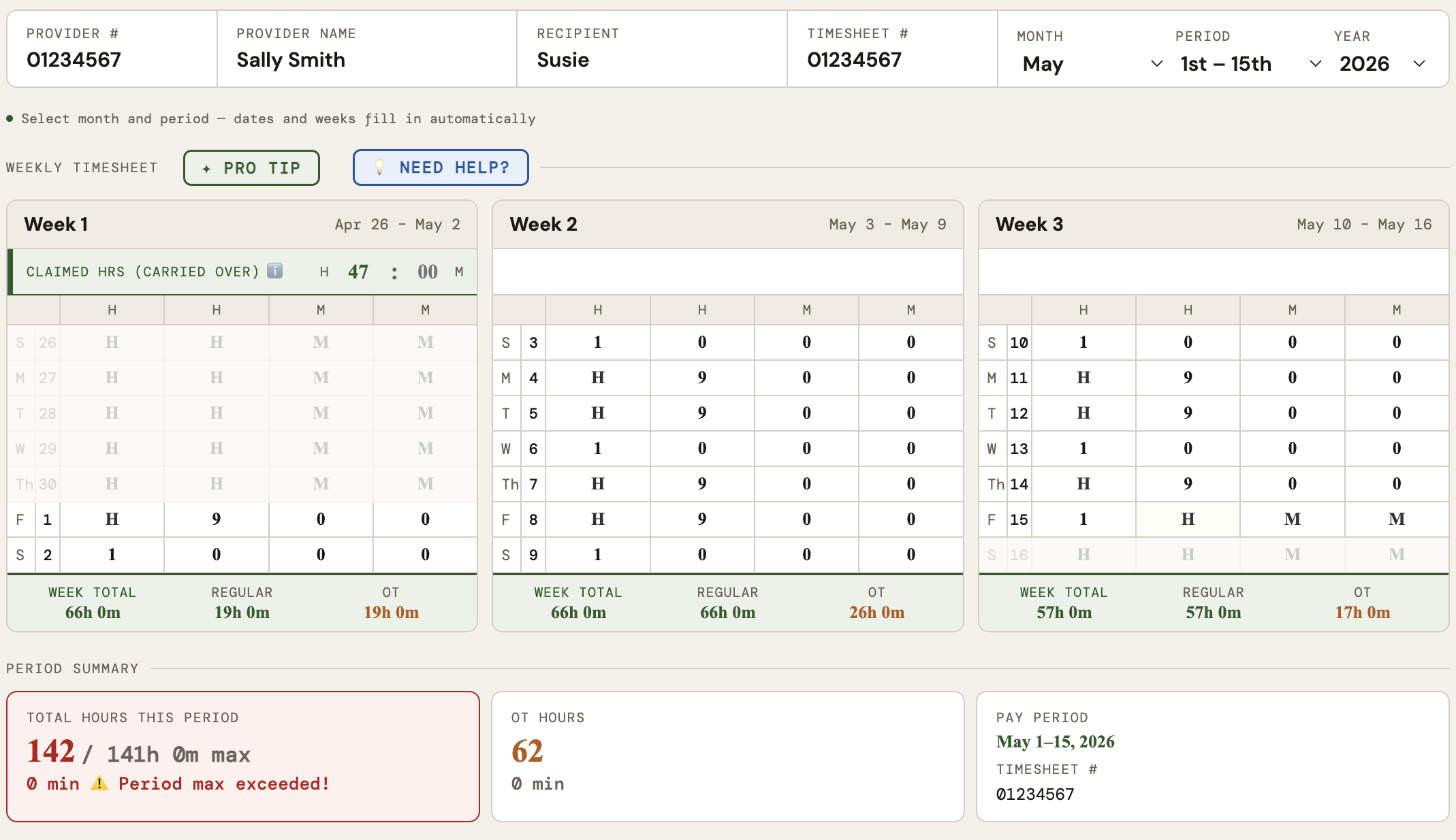Open the Month dropdown showing May
Viewport: 1456px width, 840px height.
1092,64
